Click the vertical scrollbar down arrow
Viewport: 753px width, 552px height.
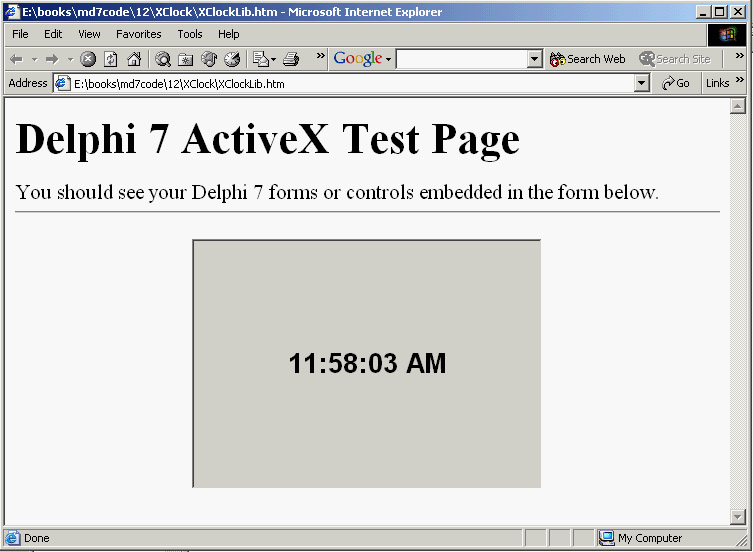click(738, 516)
